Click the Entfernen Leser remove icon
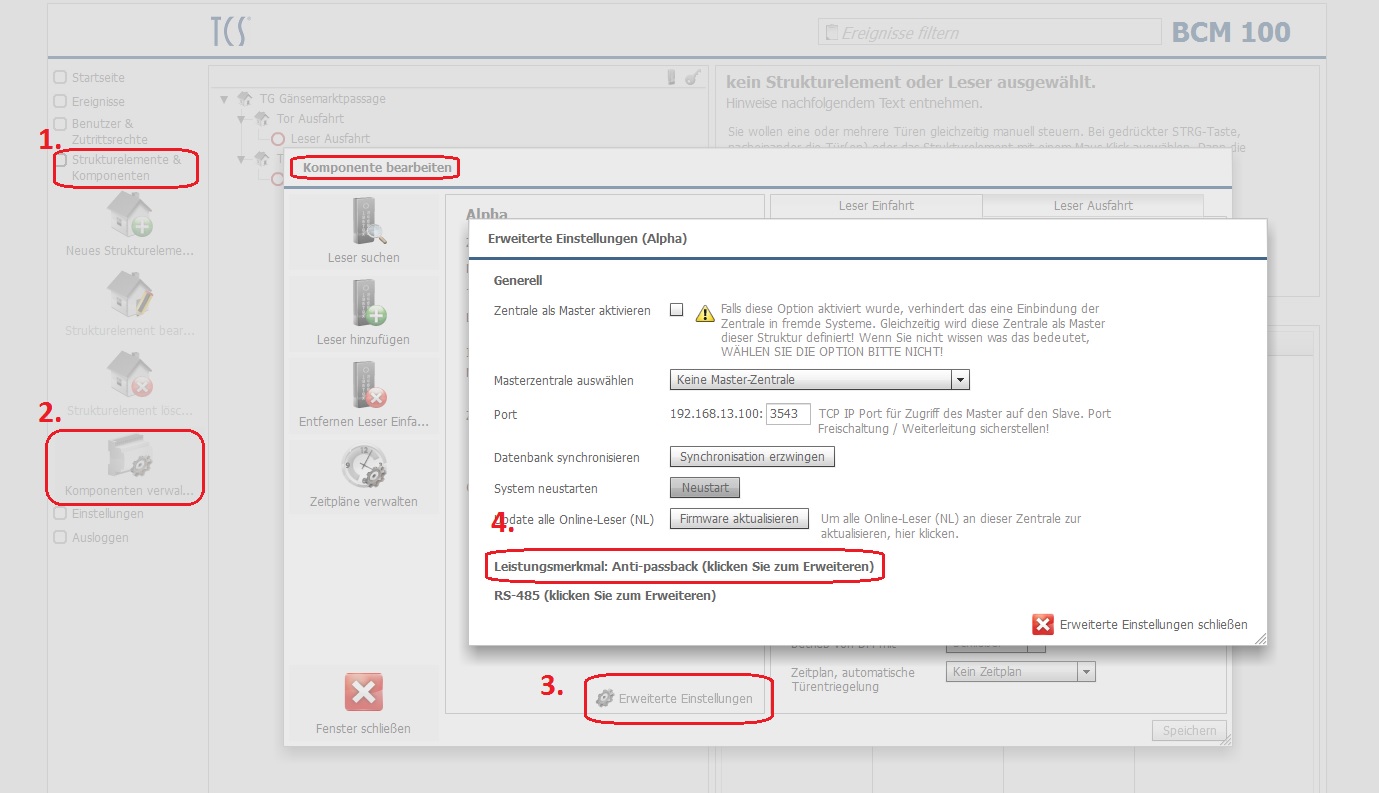Image resolution: width=1379 pixels, height=793 pixels. [x=364, y=386]
